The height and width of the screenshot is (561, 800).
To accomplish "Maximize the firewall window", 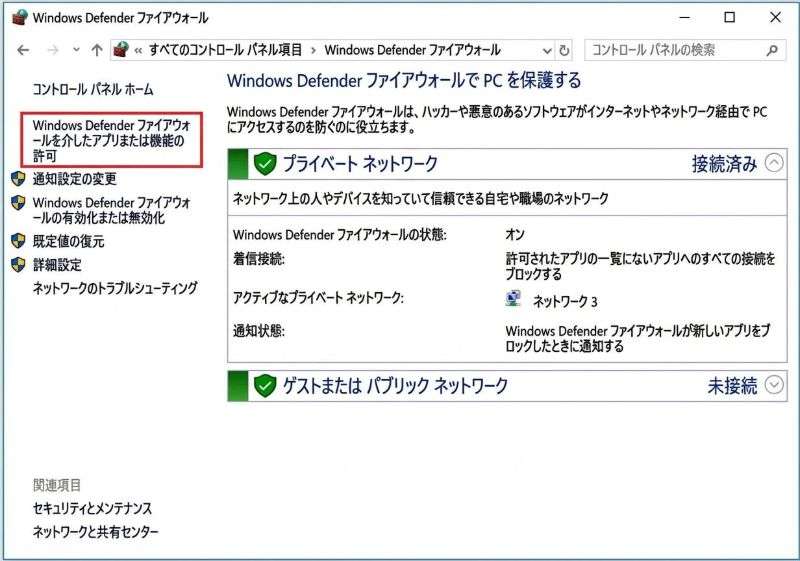I will click(x=730, y=17).
